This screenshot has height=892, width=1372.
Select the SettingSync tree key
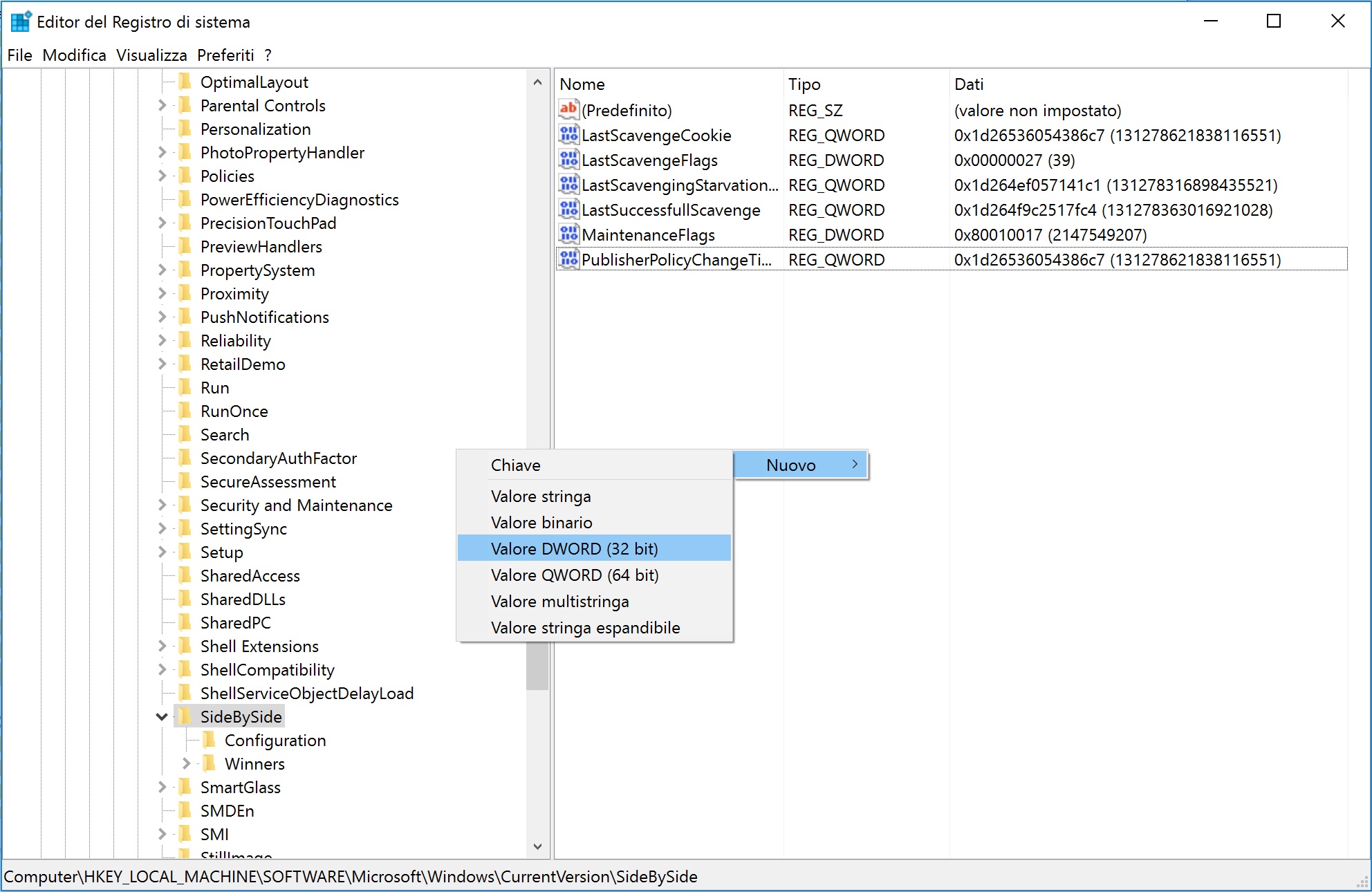(243, 529)
